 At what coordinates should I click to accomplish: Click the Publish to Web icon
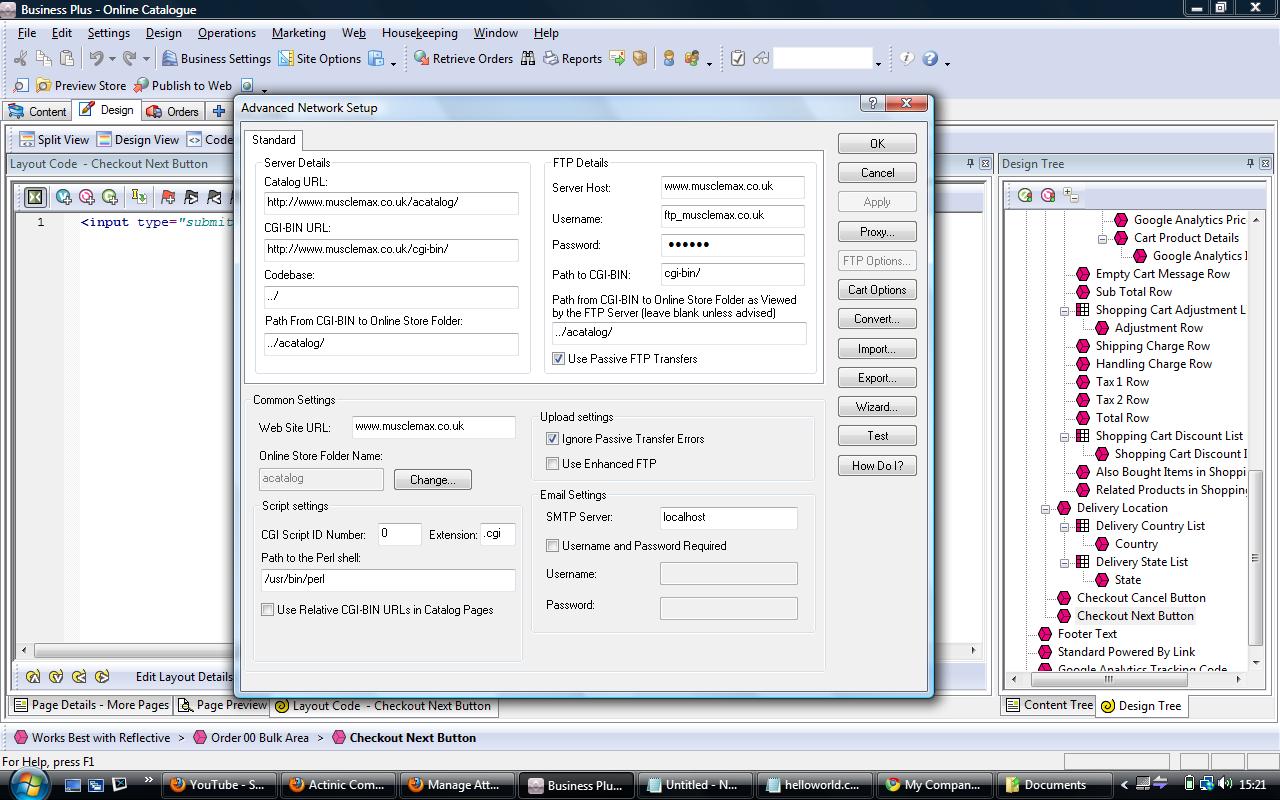tap(141, 86)
